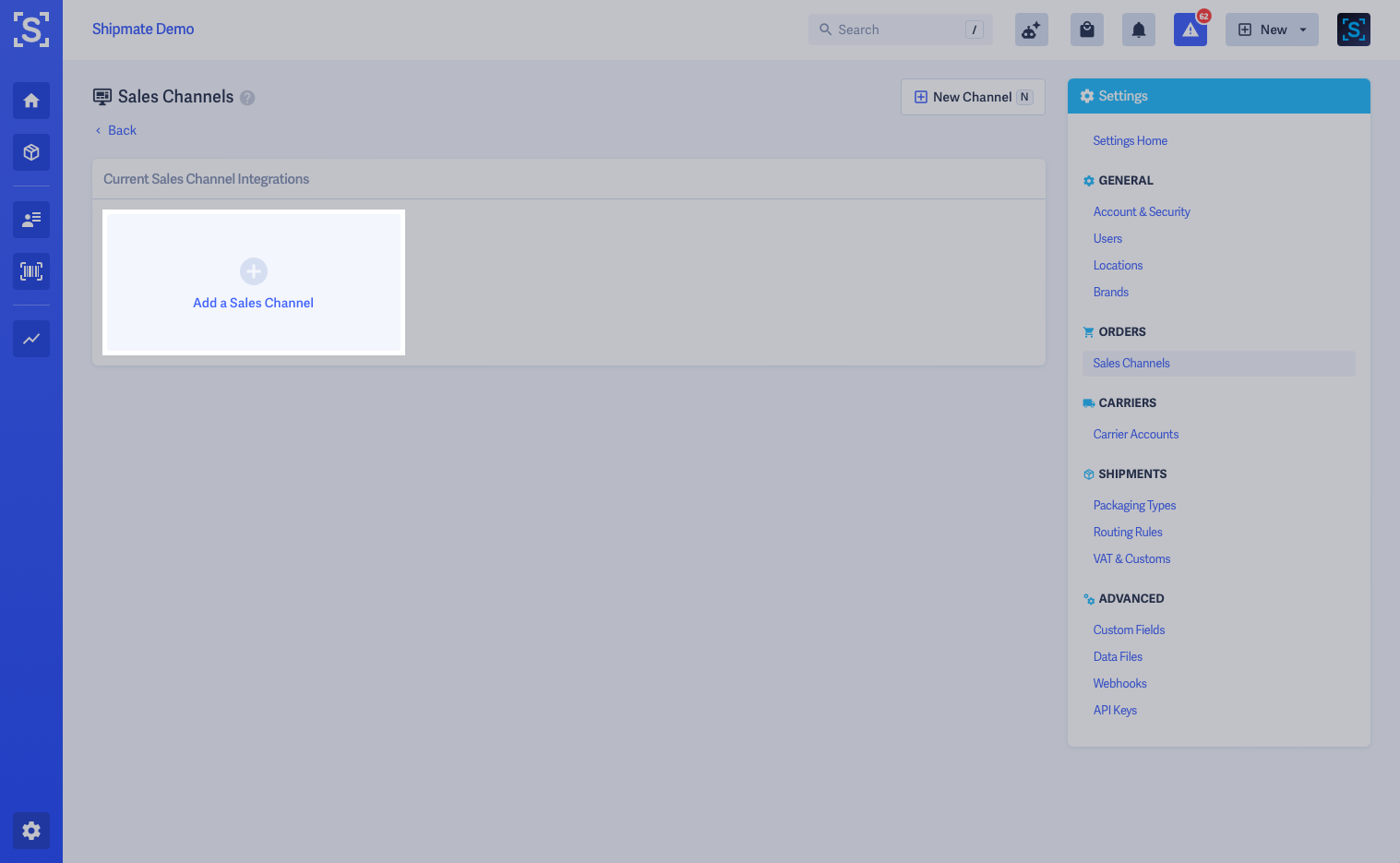Open Settings Home from the menu

(1130, 140)
